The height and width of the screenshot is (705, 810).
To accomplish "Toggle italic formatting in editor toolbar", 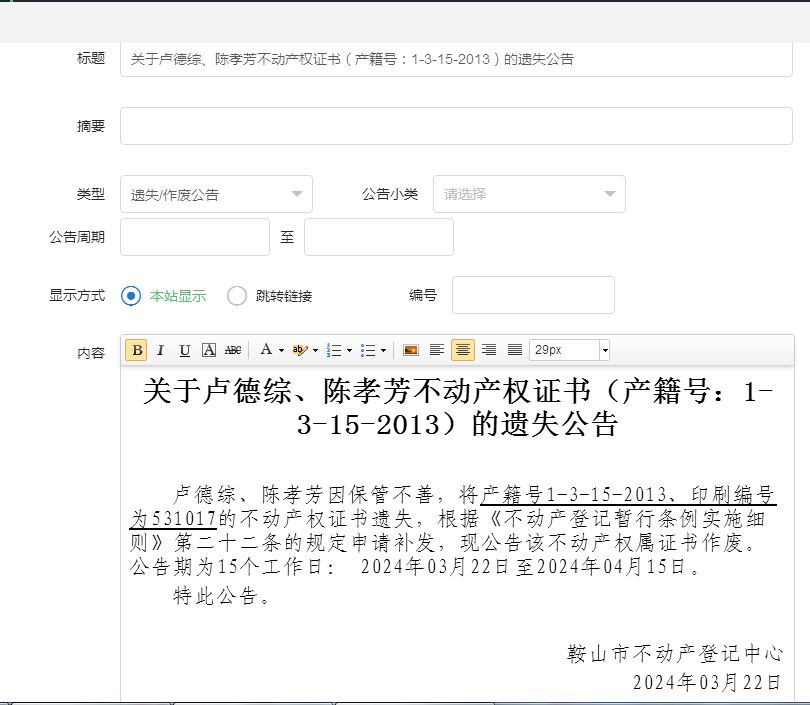I will [x=160, y=350].
